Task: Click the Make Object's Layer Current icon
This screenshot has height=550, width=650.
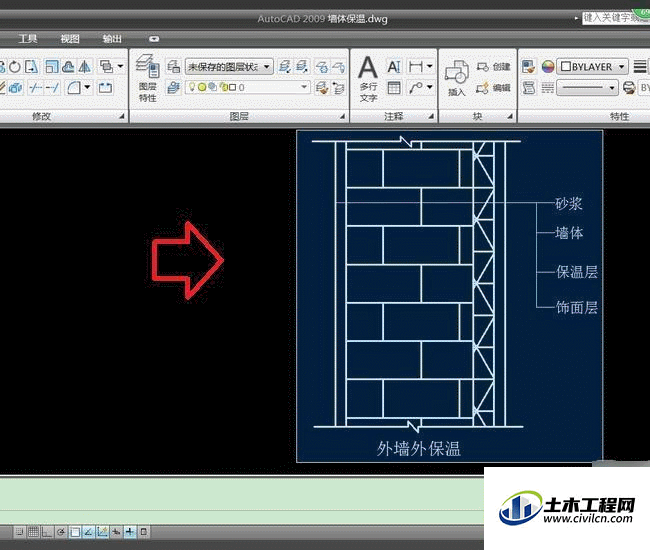Action: pos(173,87)
